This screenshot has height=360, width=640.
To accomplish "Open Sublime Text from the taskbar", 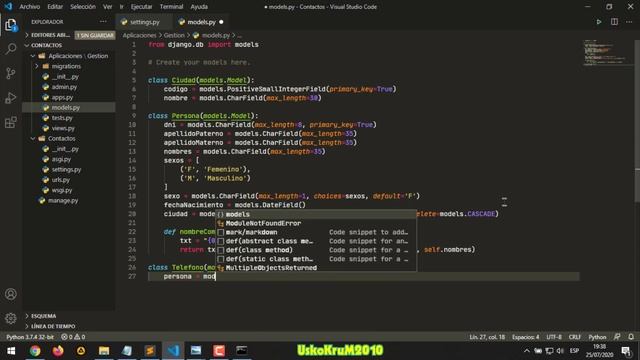I will click(150, 351).
